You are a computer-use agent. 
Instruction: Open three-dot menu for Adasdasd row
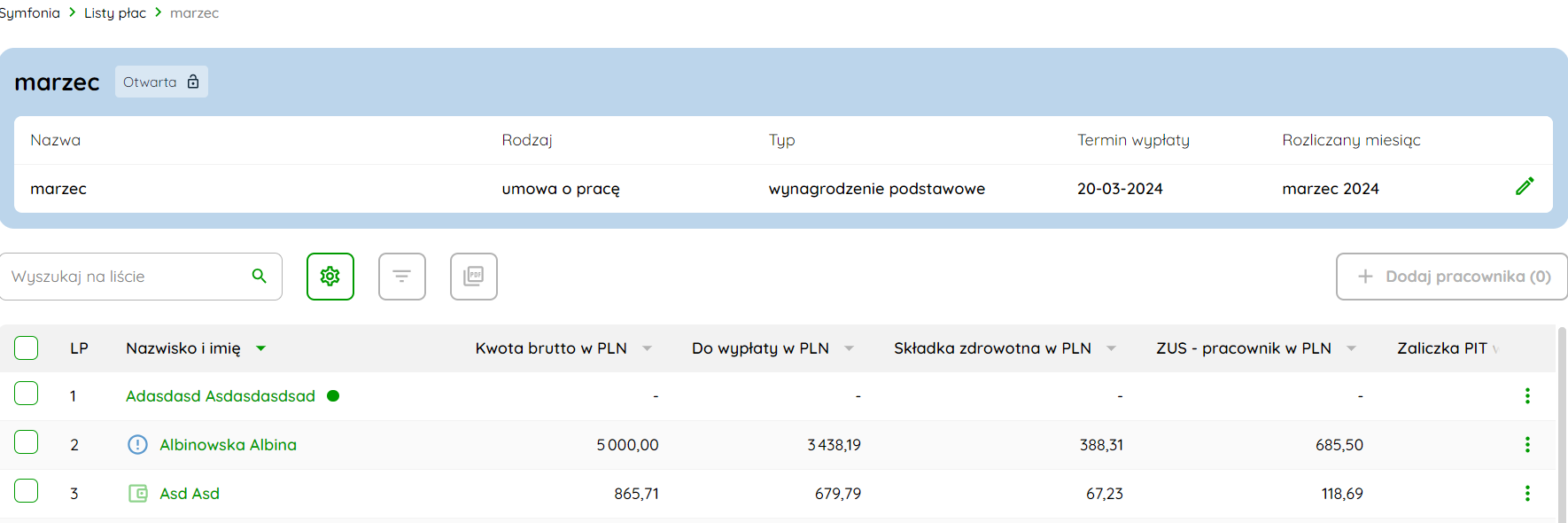coord(1527,396)
